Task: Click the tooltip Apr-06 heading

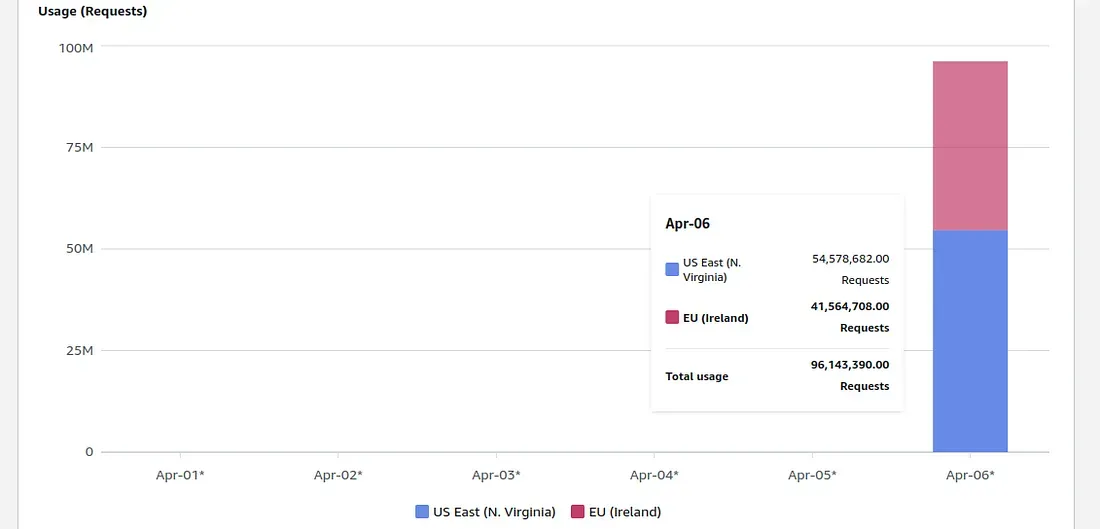Action: (688, 224)
